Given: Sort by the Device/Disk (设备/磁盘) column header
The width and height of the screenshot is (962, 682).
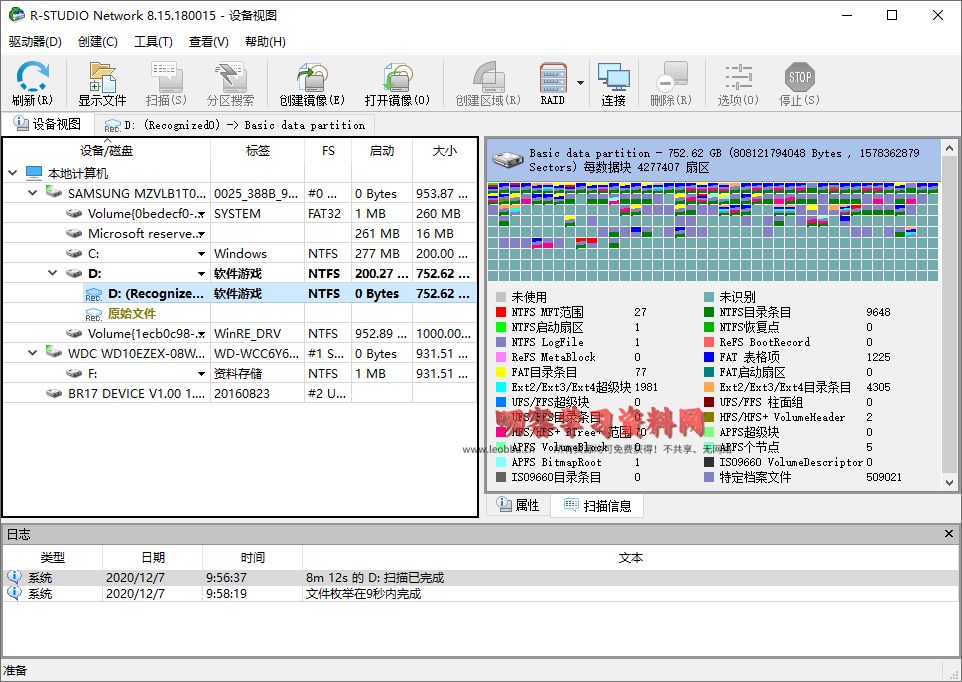Looking at the screenshot, I should (107, 151).
